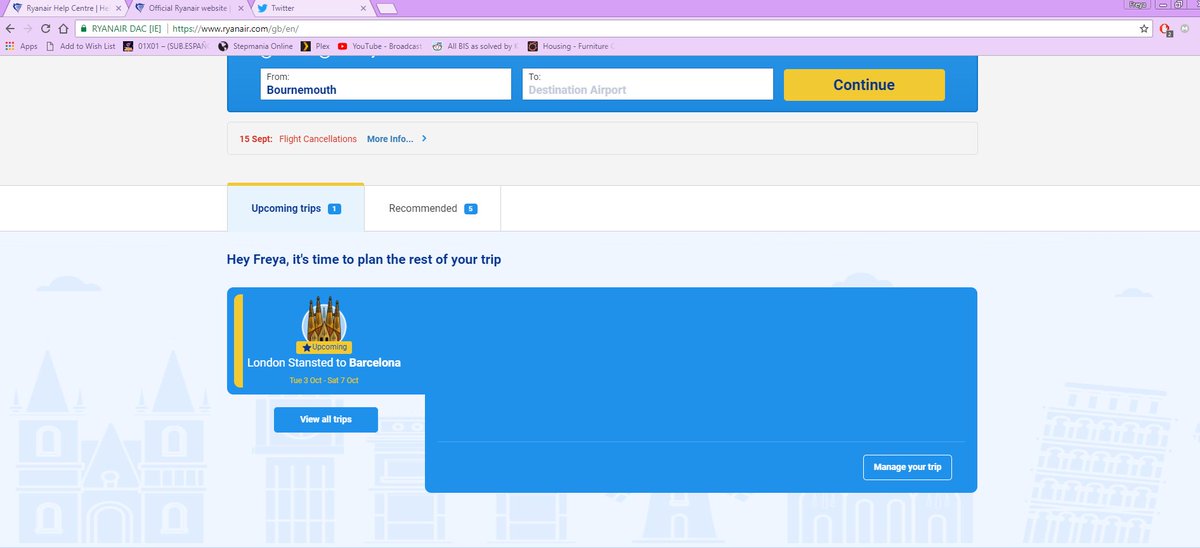Open the Add to Wish List bookmark
Screen dimensions: 1200x548
click(x=81, y=46)
